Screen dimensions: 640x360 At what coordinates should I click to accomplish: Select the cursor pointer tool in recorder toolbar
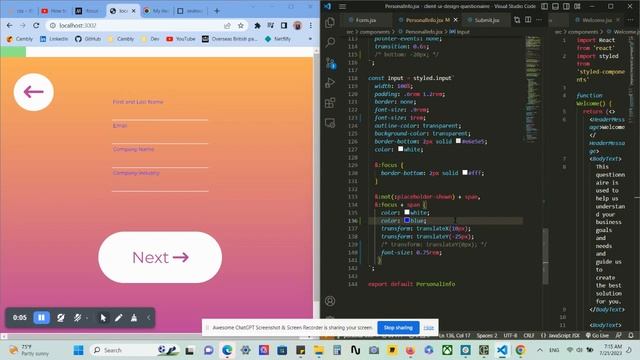[103, 318]
